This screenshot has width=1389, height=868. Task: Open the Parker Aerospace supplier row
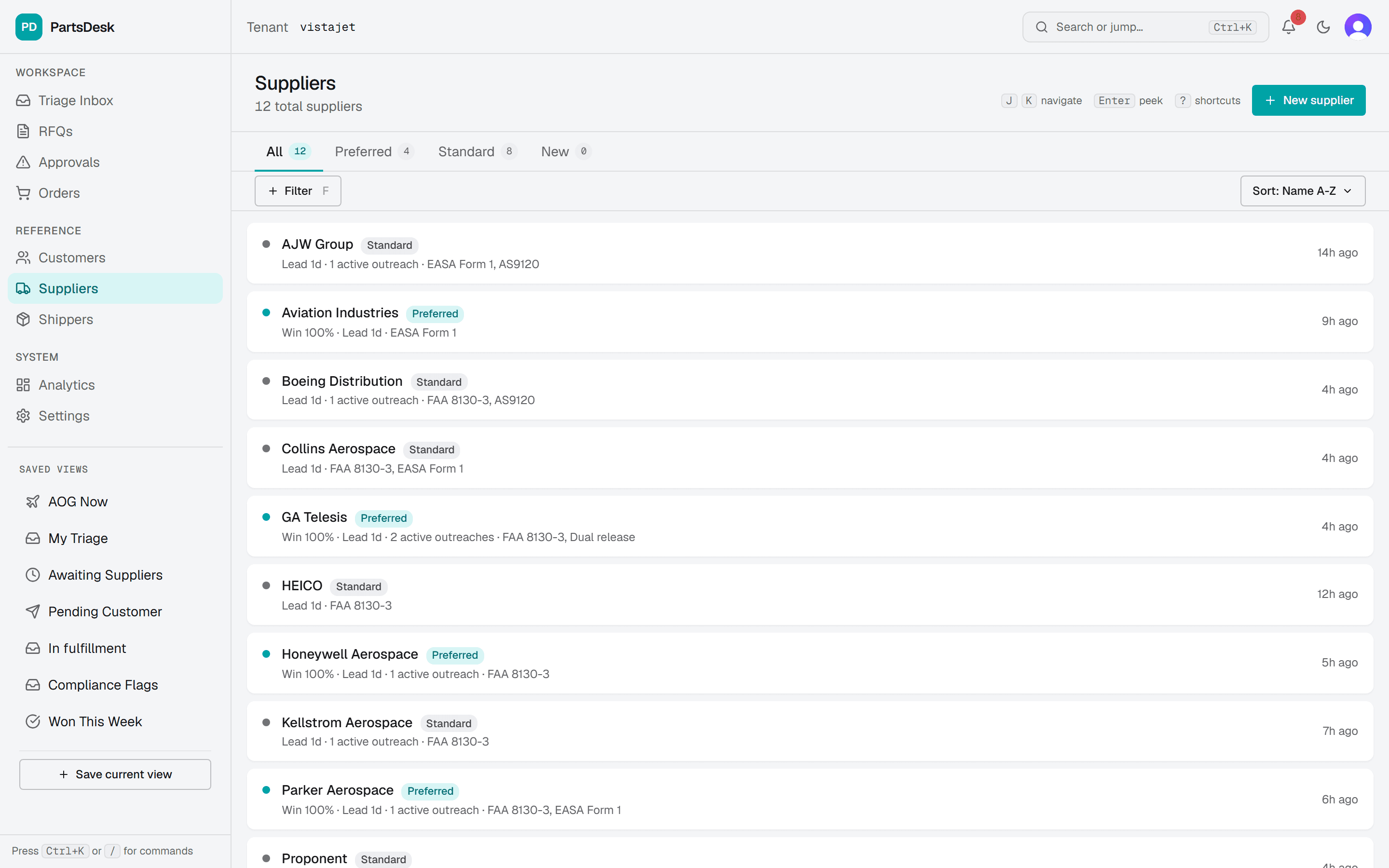810,799
